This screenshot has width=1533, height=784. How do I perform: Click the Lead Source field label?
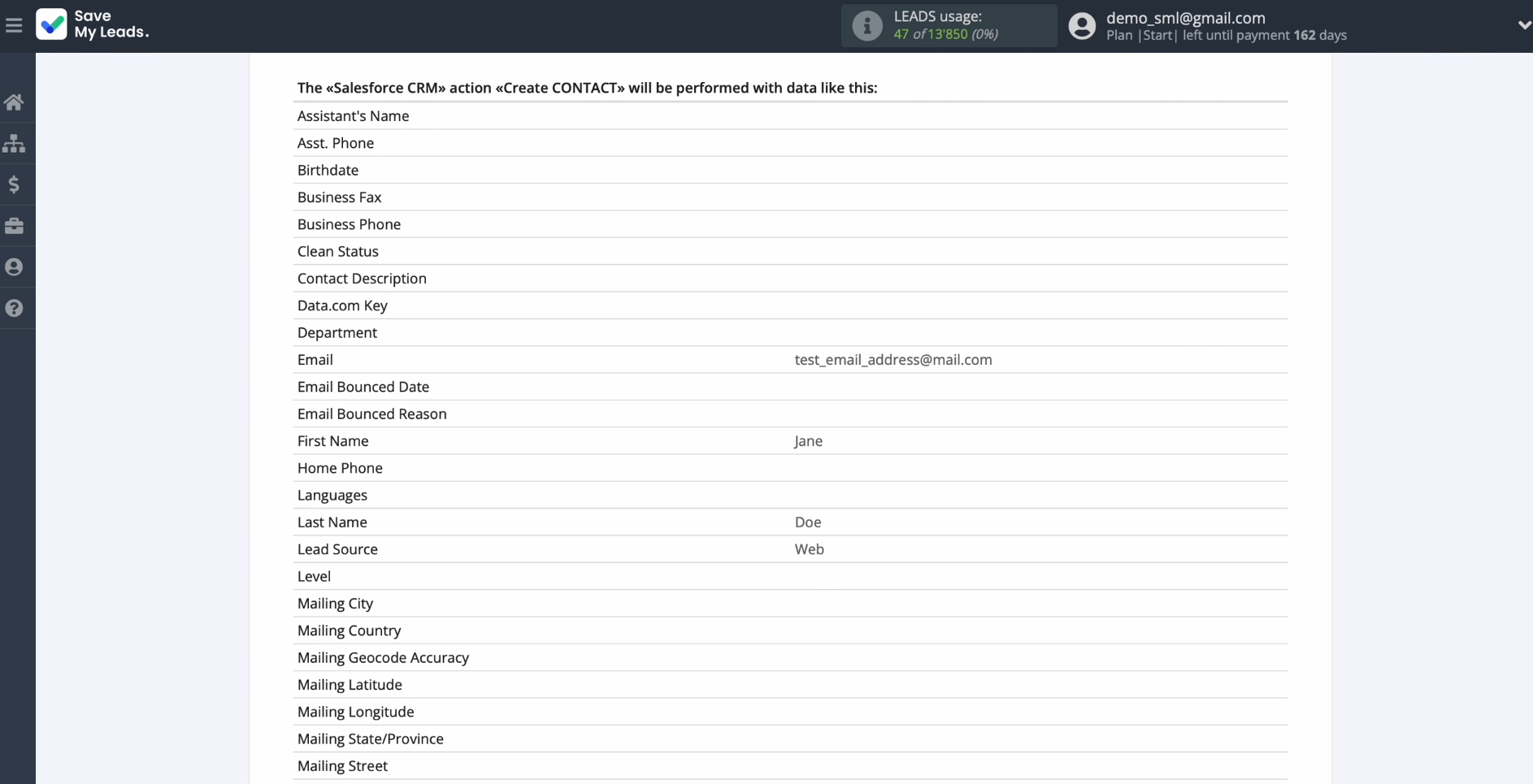click(x=337, y=549)
